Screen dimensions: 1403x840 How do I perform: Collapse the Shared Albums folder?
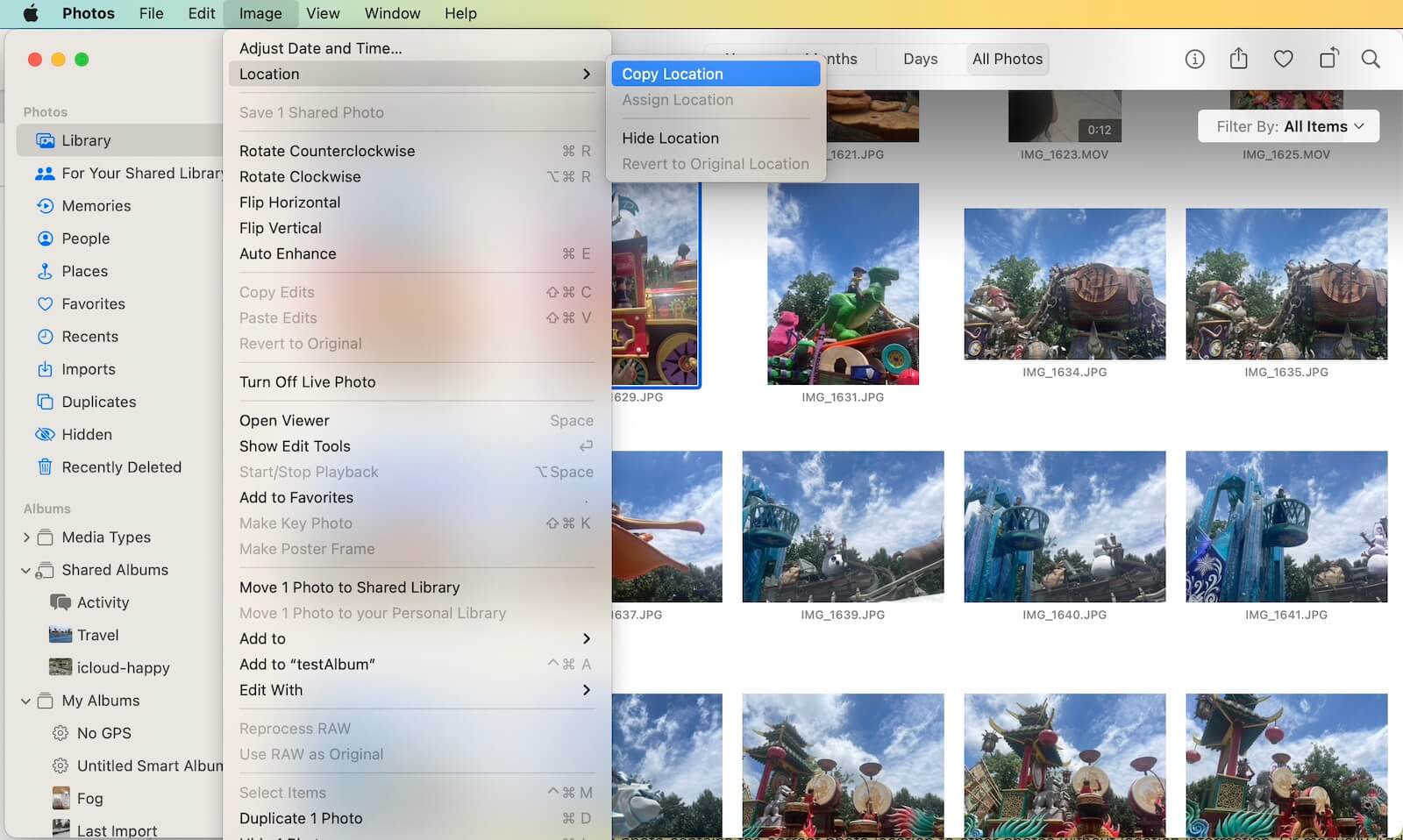(25, 570)
